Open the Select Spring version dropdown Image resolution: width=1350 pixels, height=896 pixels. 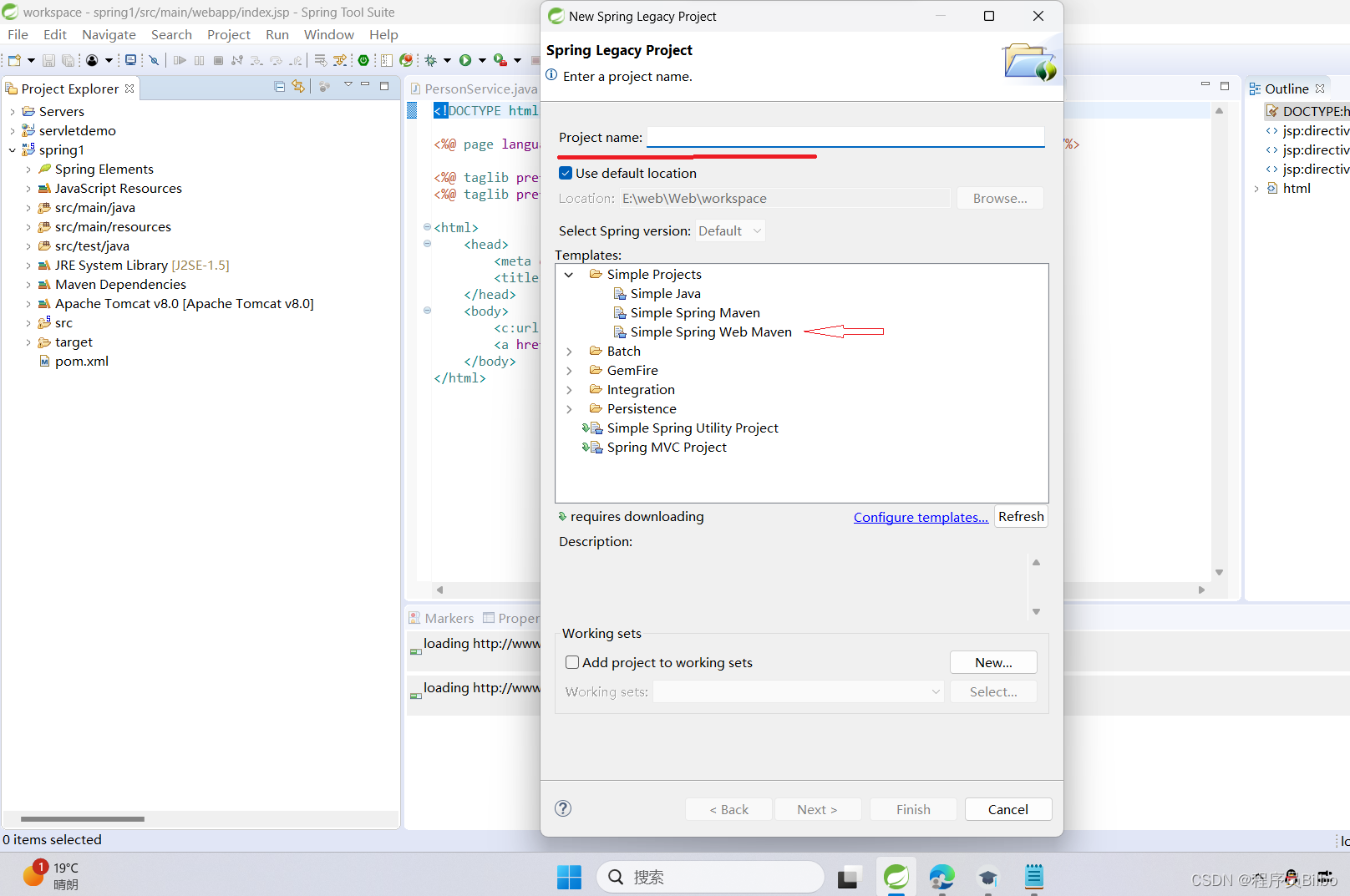tap(730, 230)
